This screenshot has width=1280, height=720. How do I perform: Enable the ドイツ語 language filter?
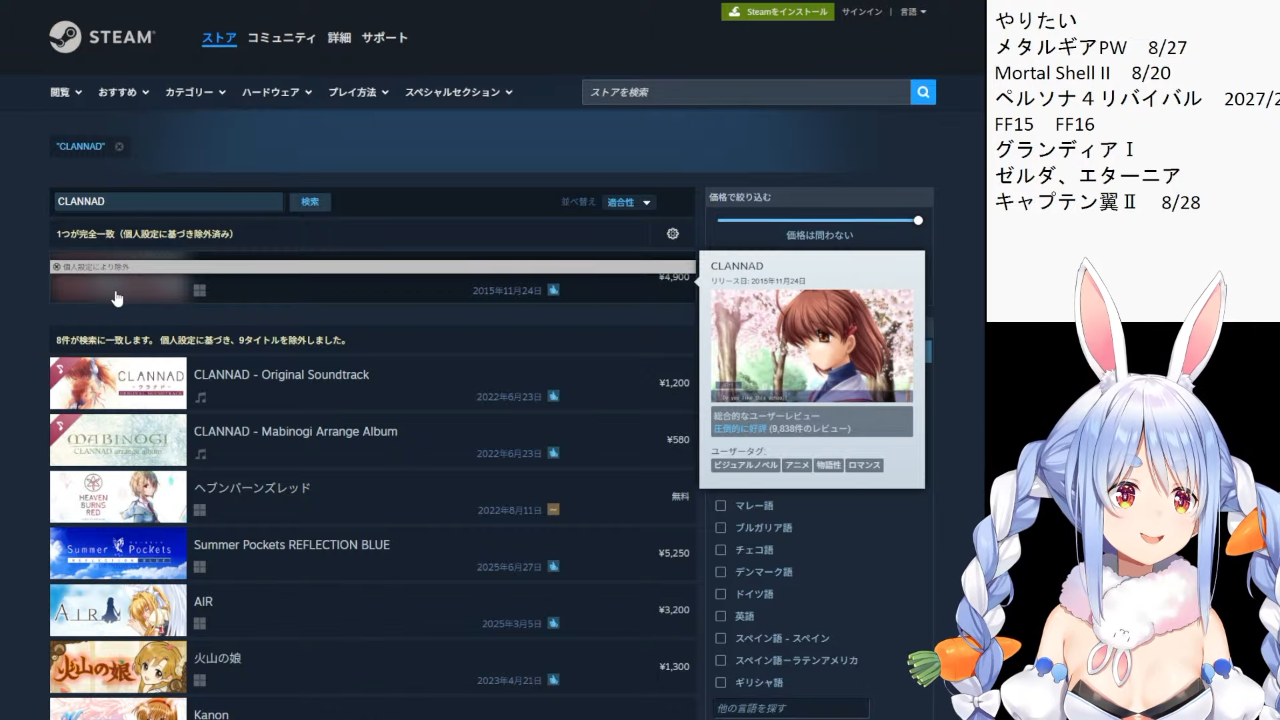click(720, 594)
